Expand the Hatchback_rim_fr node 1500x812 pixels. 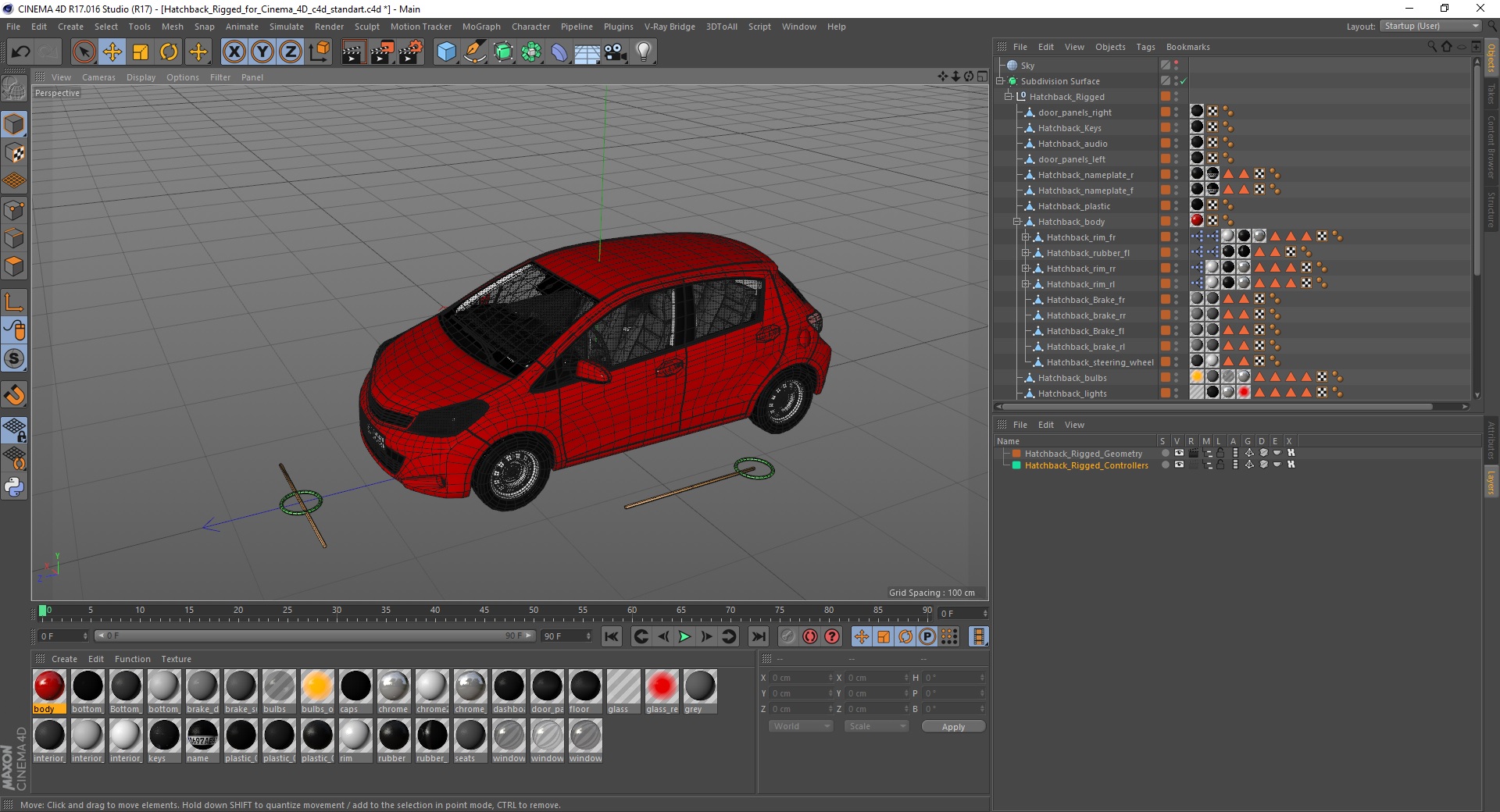[1026, 237]
